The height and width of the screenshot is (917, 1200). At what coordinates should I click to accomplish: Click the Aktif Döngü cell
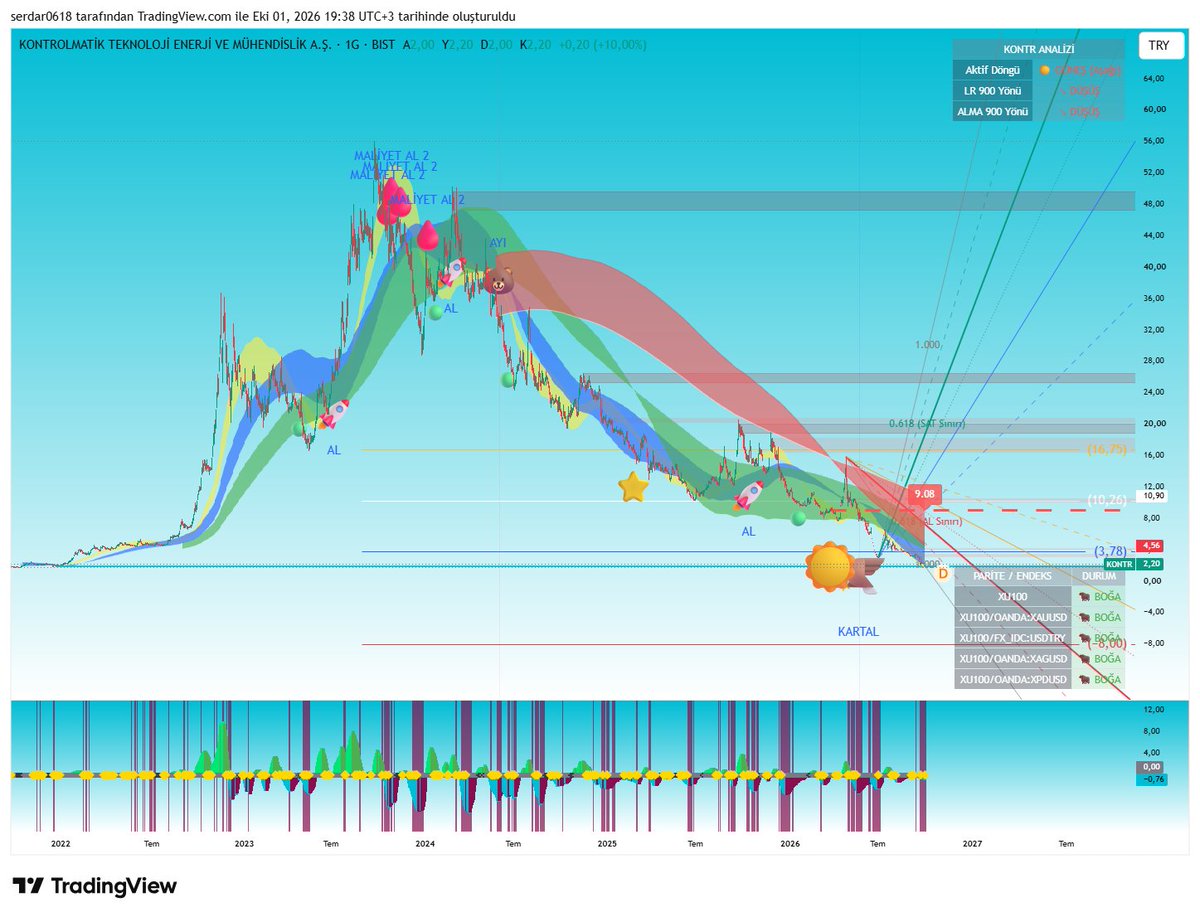[x=992, y=70]
